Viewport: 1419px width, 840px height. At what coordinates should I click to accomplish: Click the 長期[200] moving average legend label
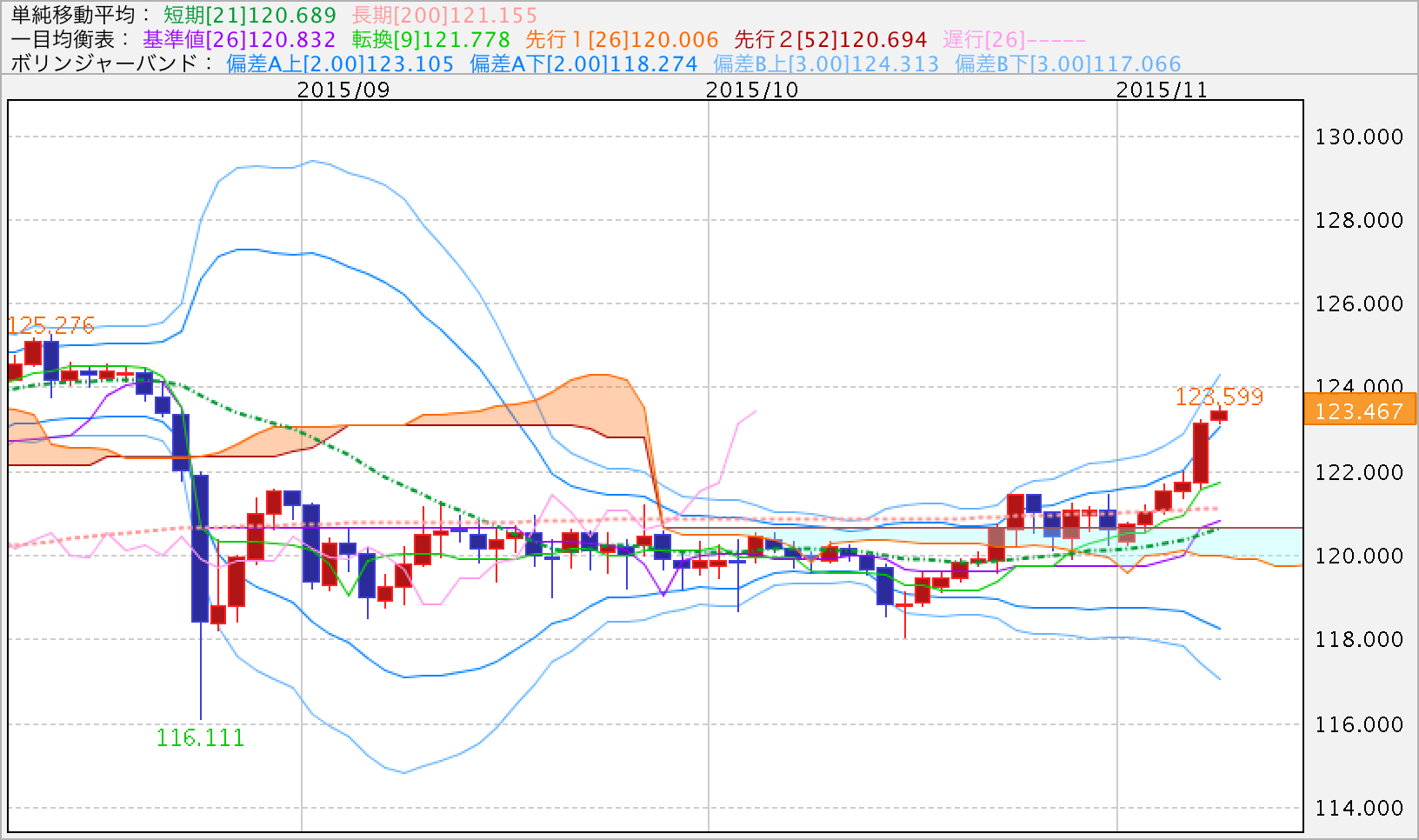[x=444, y=16]
